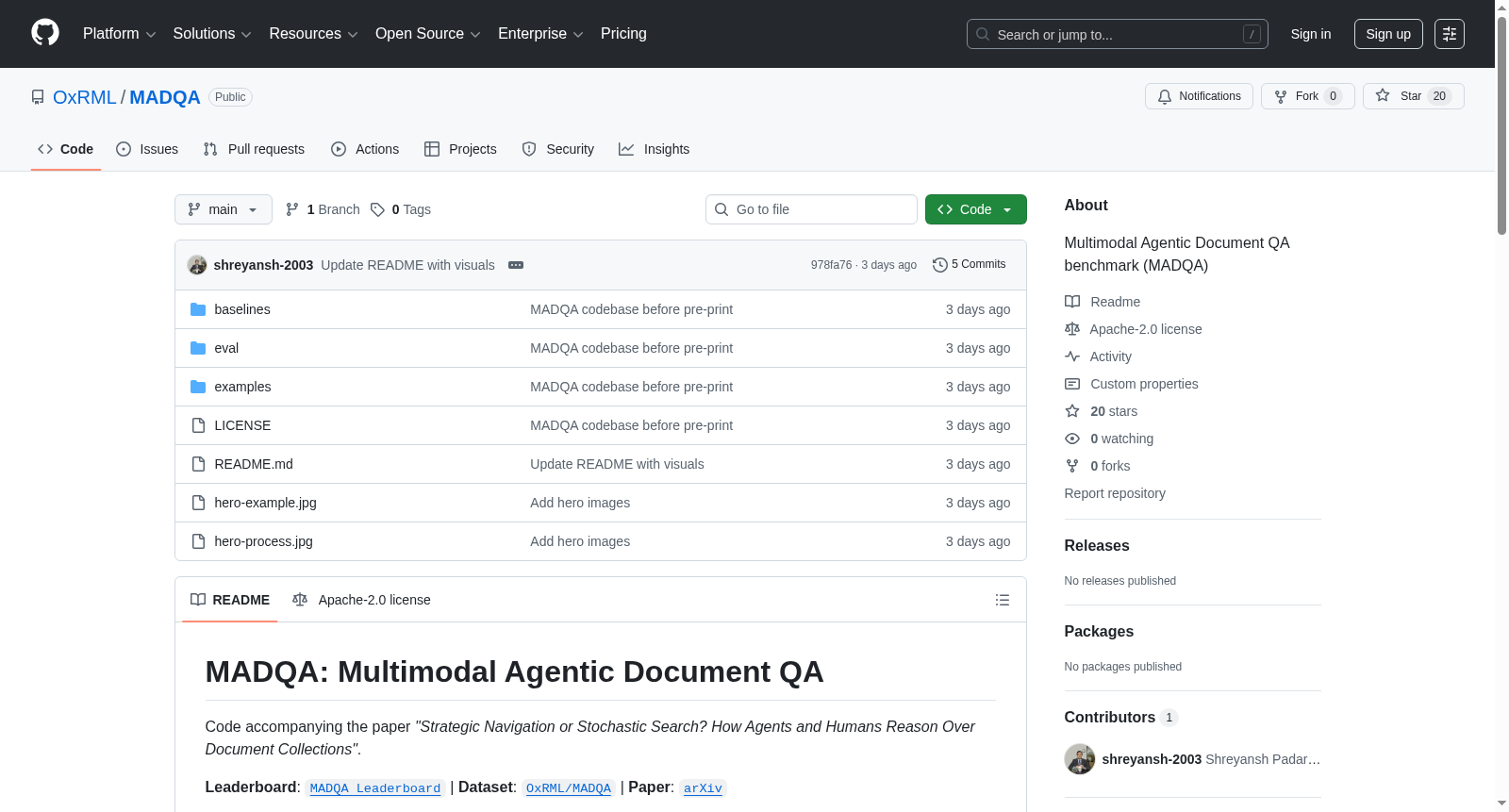Click the branch icon beside 1 Branch
The width and height of the screenshot is (1509, 812).
click(x=292, y=209)
